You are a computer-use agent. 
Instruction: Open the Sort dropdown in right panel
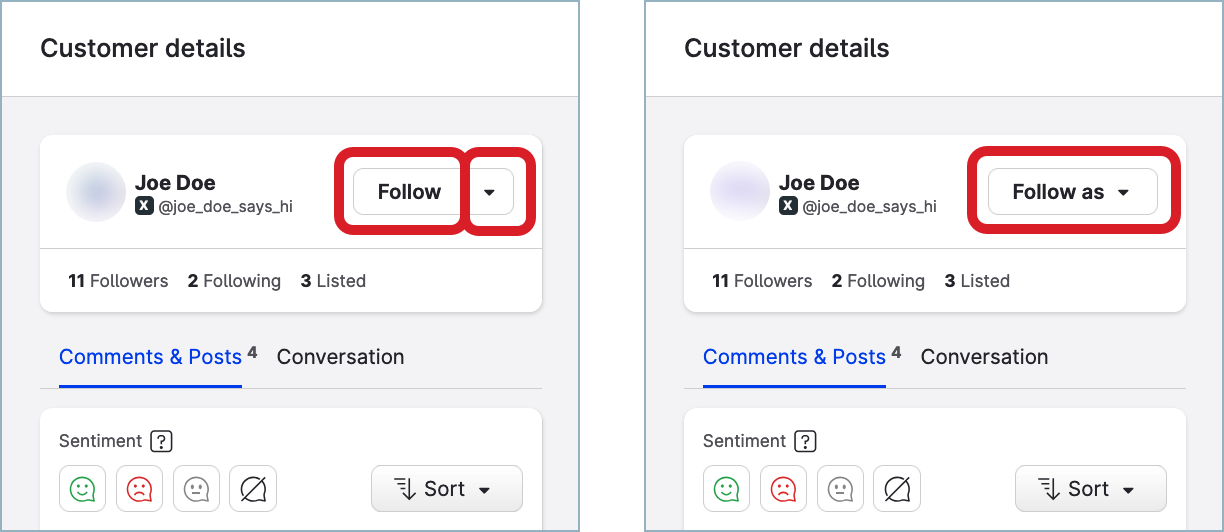click(x=1090, y=489)
